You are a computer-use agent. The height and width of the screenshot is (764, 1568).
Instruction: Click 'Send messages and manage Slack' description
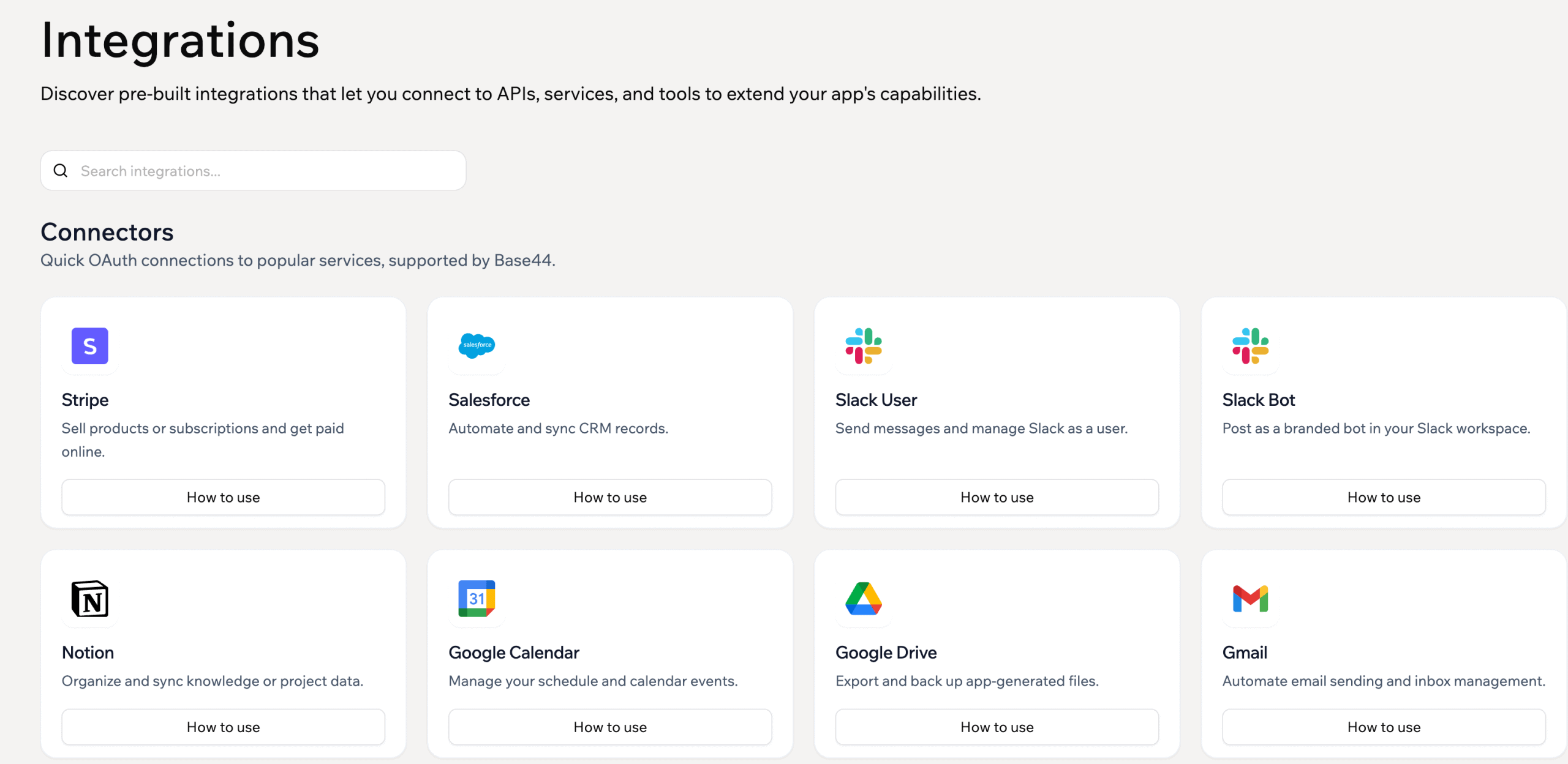coord(982,429)
